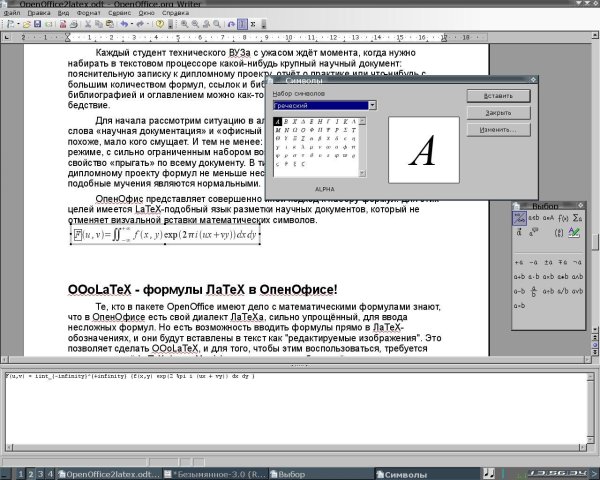
Task: Open the Справка menu
Action: click(x=175, y=13)
